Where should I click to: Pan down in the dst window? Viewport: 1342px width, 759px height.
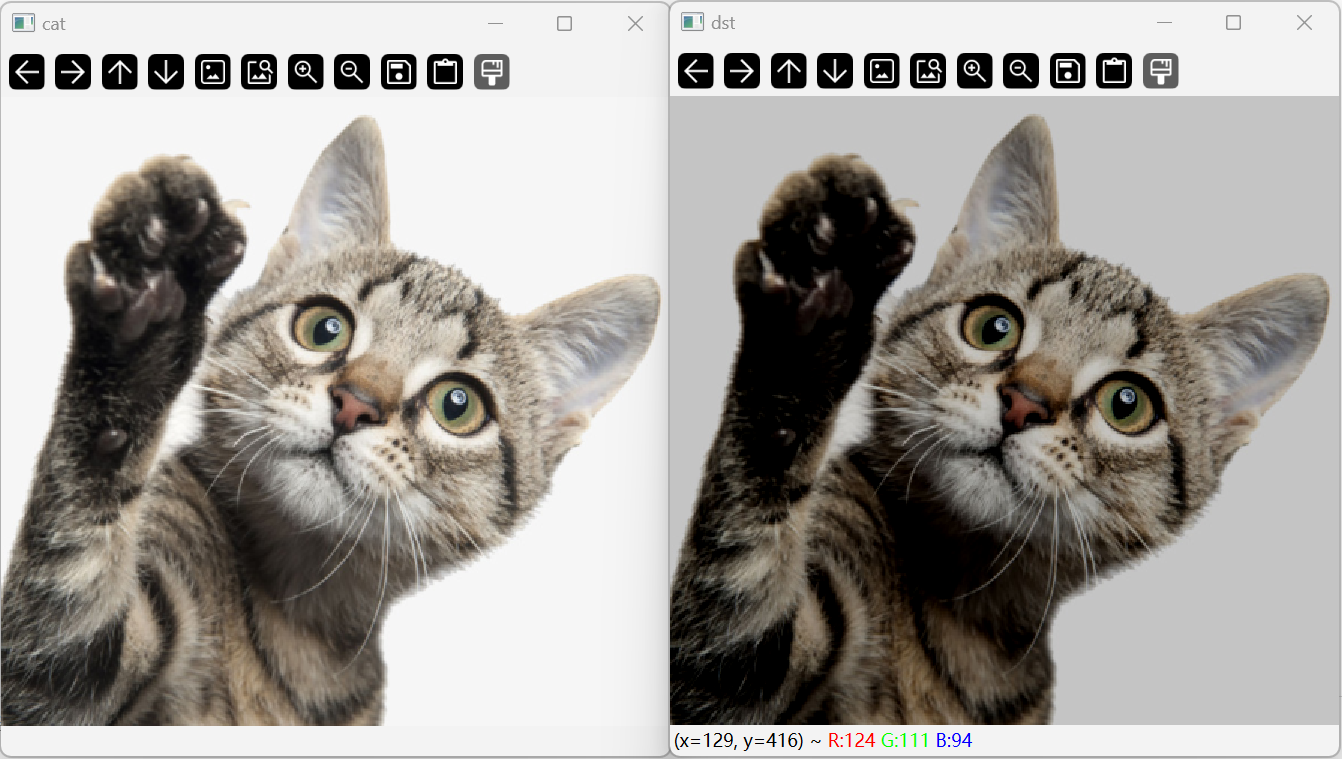835,71
